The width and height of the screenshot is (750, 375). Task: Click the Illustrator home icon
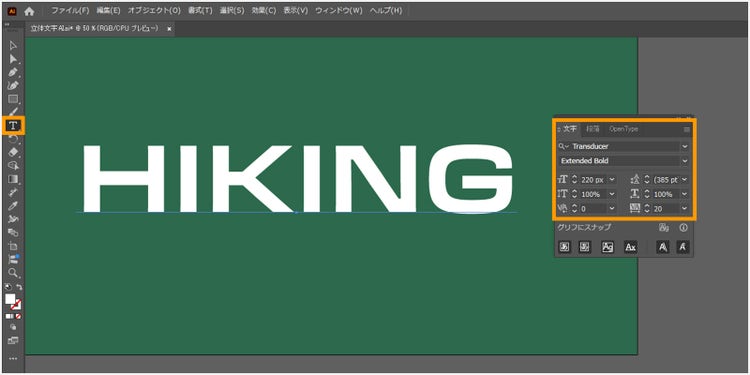(x=29, y=11)
